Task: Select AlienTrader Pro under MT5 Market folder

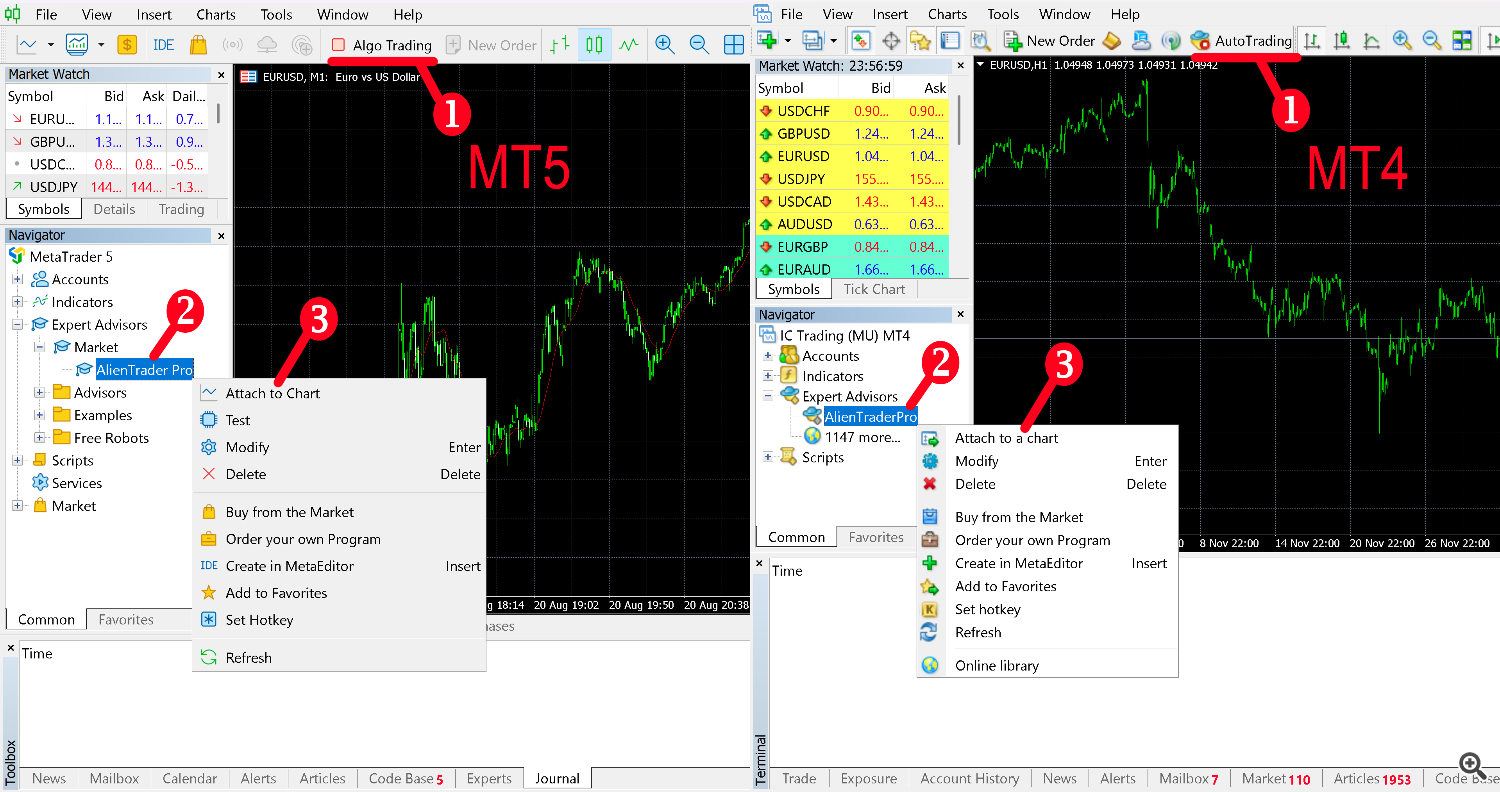Action: pyautogui.click(x=144, y=370)
